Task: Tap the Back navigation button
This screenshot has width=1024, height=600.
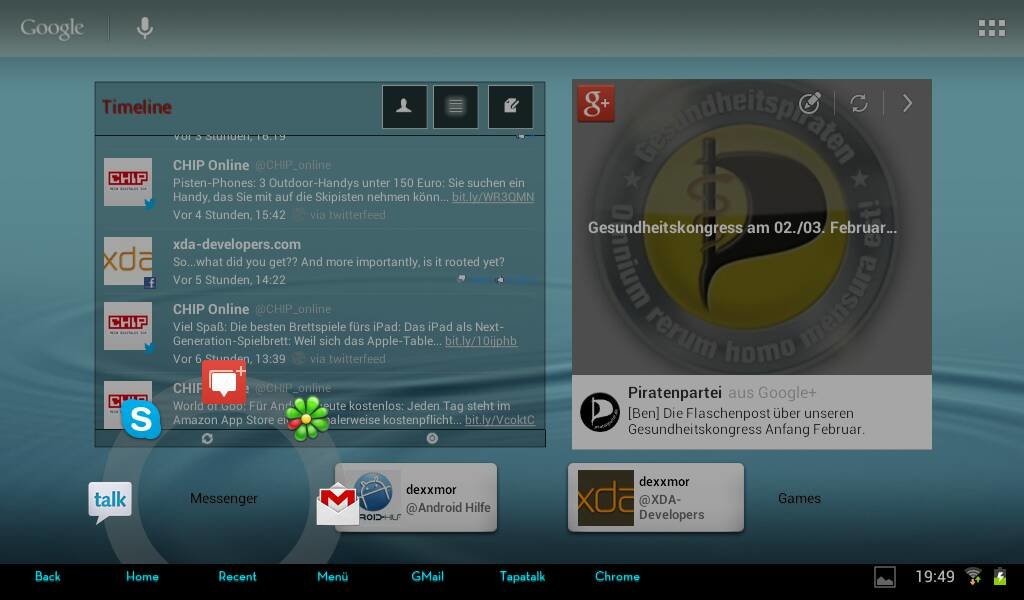Action: pos(48,576)
